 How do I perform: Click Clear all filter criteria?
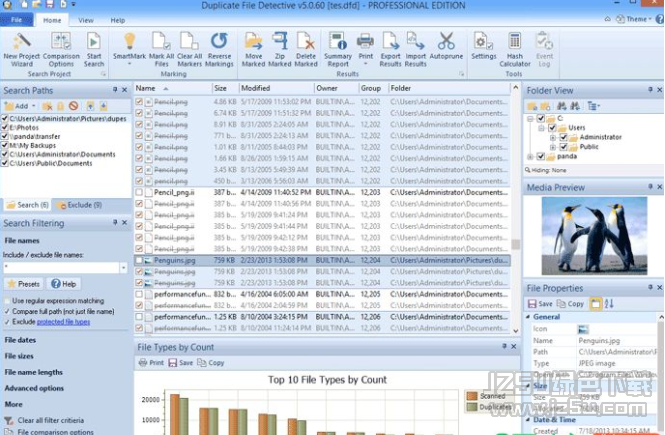pyautogui.click(x=50, y=420)
